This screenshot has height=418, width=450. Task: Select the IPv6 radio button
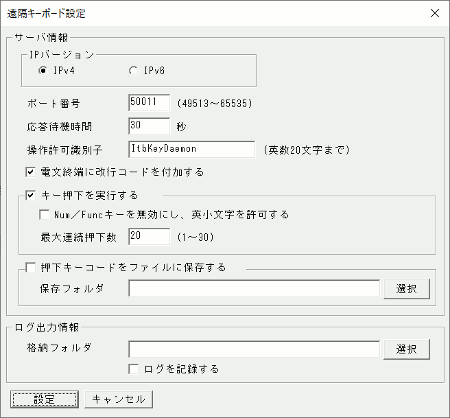(133, 71)
